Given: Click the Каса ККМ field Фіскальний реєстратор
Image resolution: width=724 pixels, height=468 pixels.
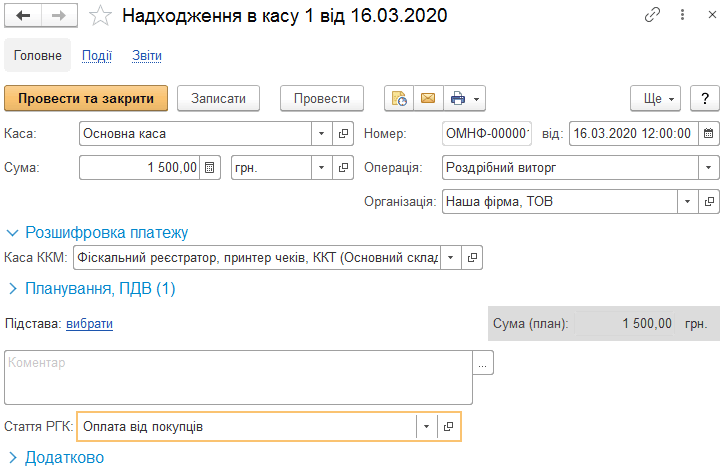Looking at the screenshot, I should point(257,258).
